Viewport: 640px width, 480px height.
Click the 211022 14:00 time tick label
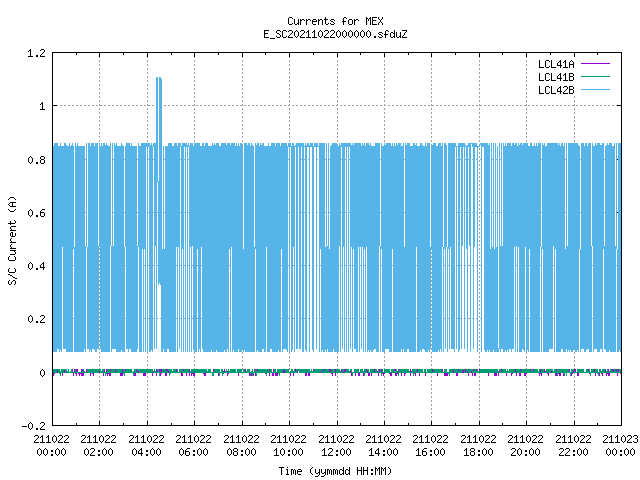click(383, 446)
